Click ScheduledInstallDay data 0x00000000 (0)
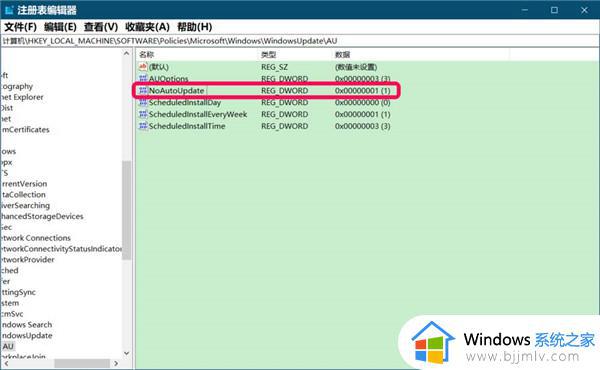The height and width of the screenshot is (370, 600). pyautogui.click(x=362, y=103)
